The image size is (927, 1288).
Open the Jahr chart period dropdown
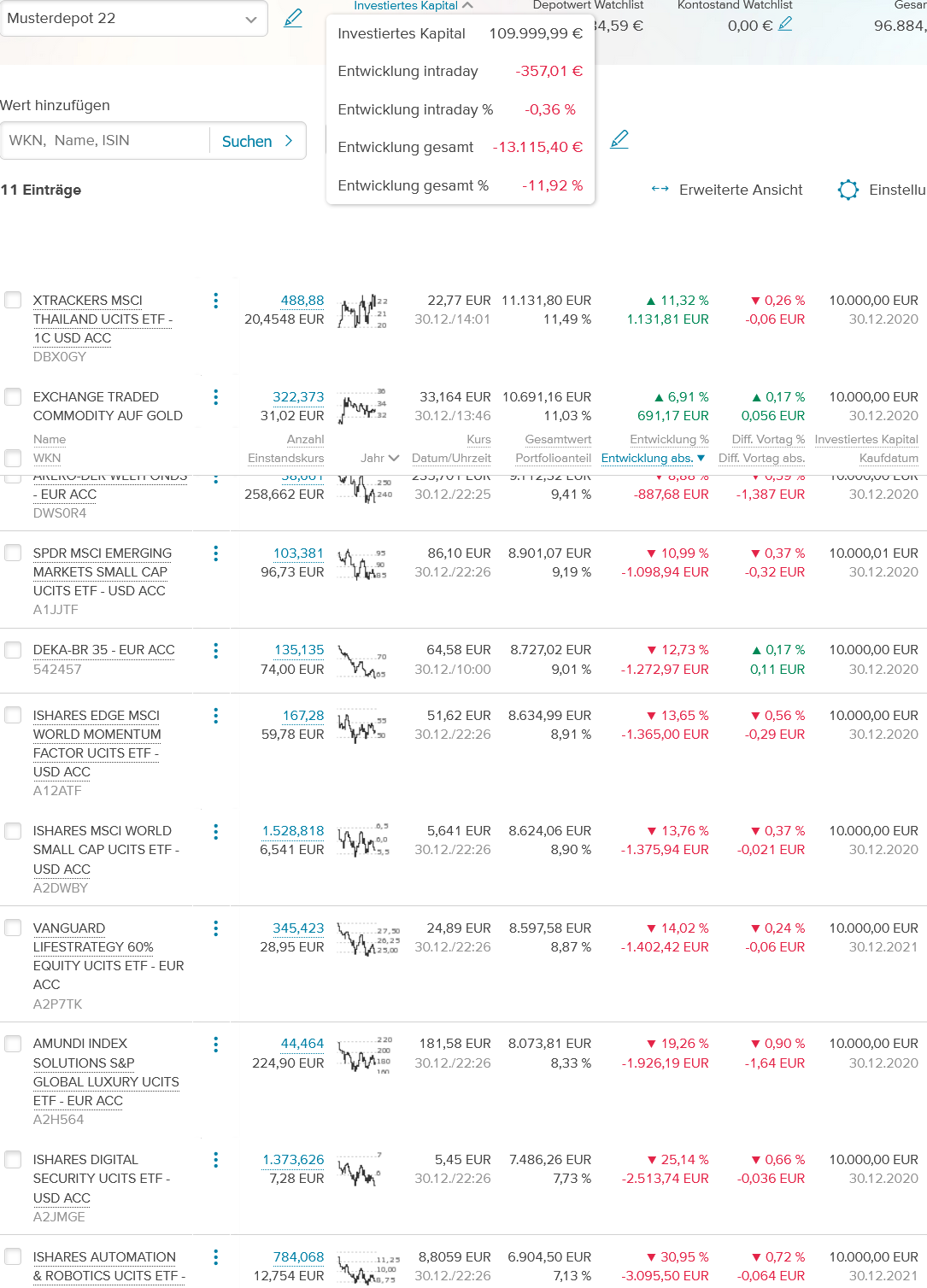click(x=379, y=458)
